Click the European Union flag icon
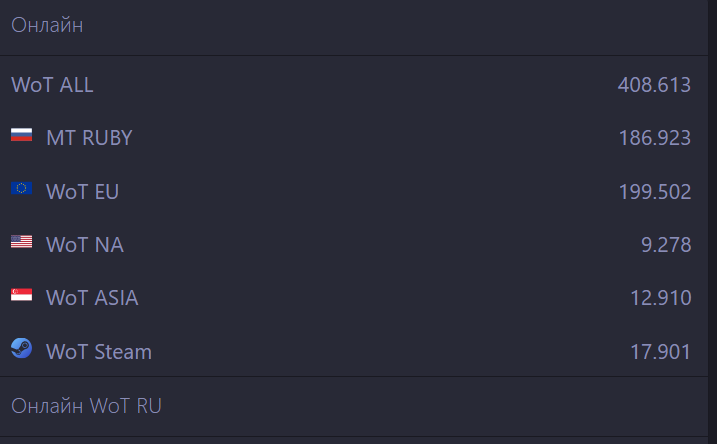This screenshot has width=717, height=444. click(21, 189)
